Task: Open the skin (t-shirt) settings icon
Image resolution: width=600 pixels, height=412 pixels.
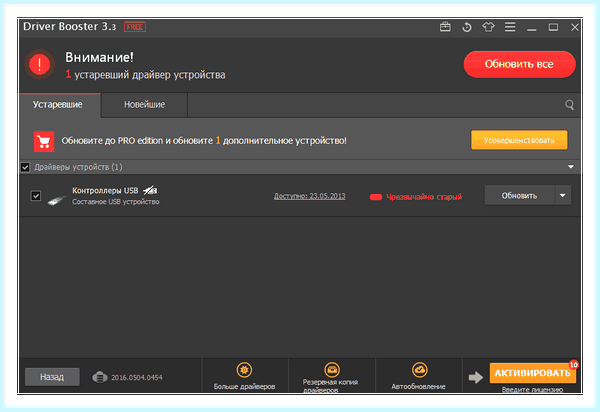Action: coord(488,27)
